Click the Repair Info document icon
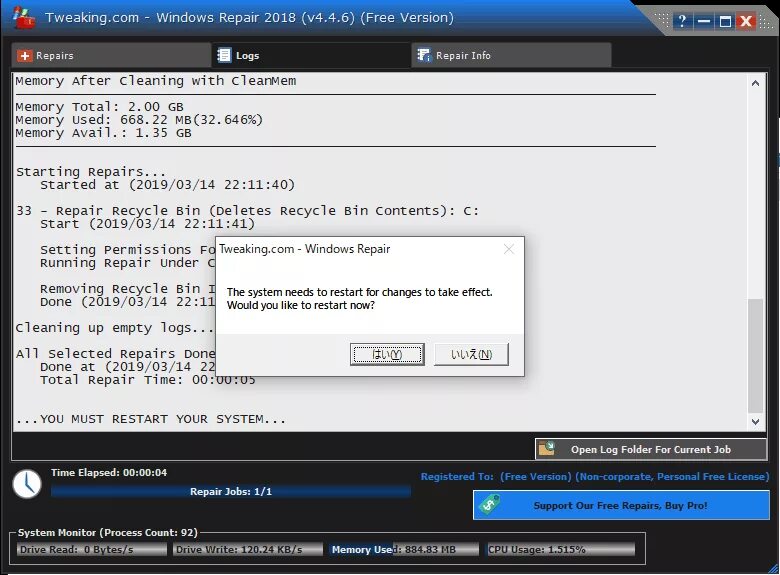780x575 pixels. click(x=424, y=55)
